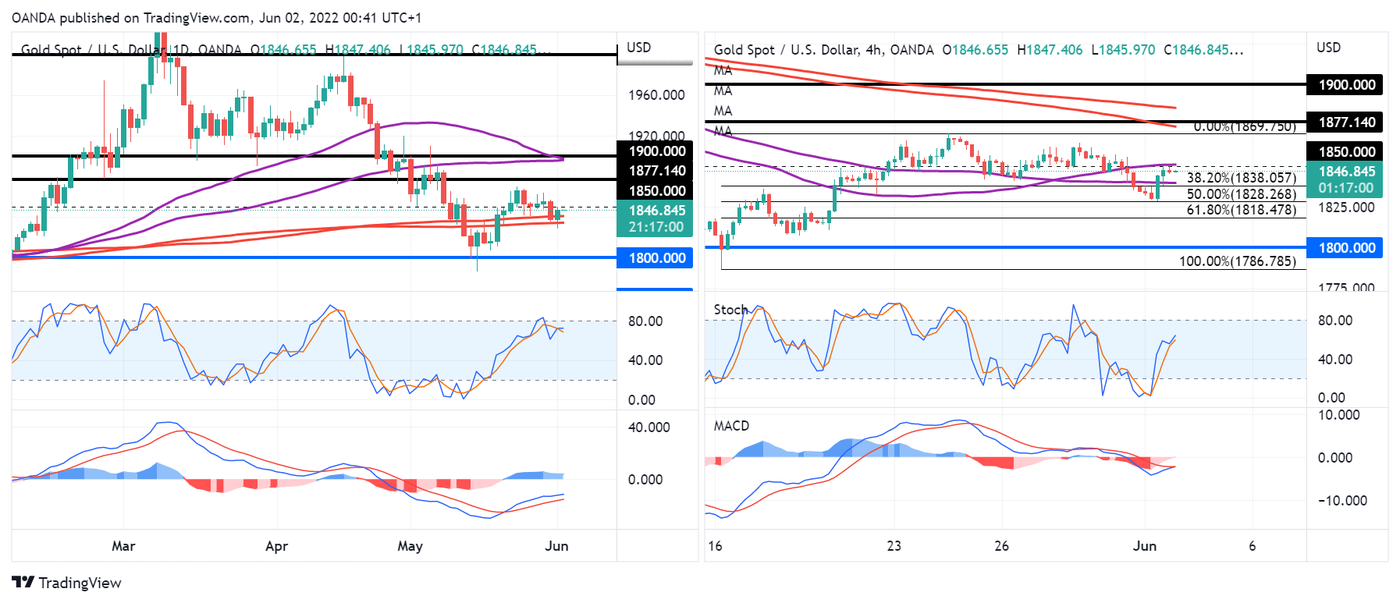The width and height of the screenshot is (1400, 603).
Task: Select the topmost MA indicator label
Action: [723, 71]
